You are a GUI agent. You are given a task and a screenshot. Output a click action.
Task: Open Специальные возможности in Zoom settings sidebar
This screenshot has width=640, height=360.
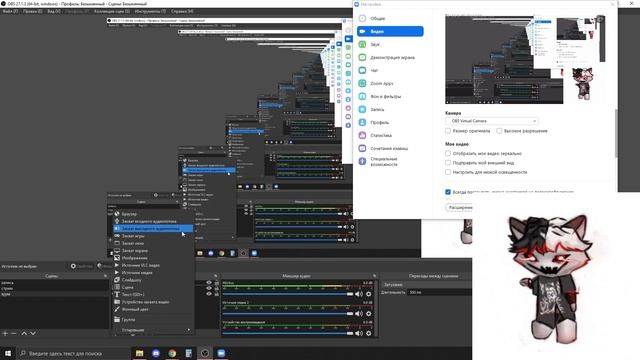[390, 161]
